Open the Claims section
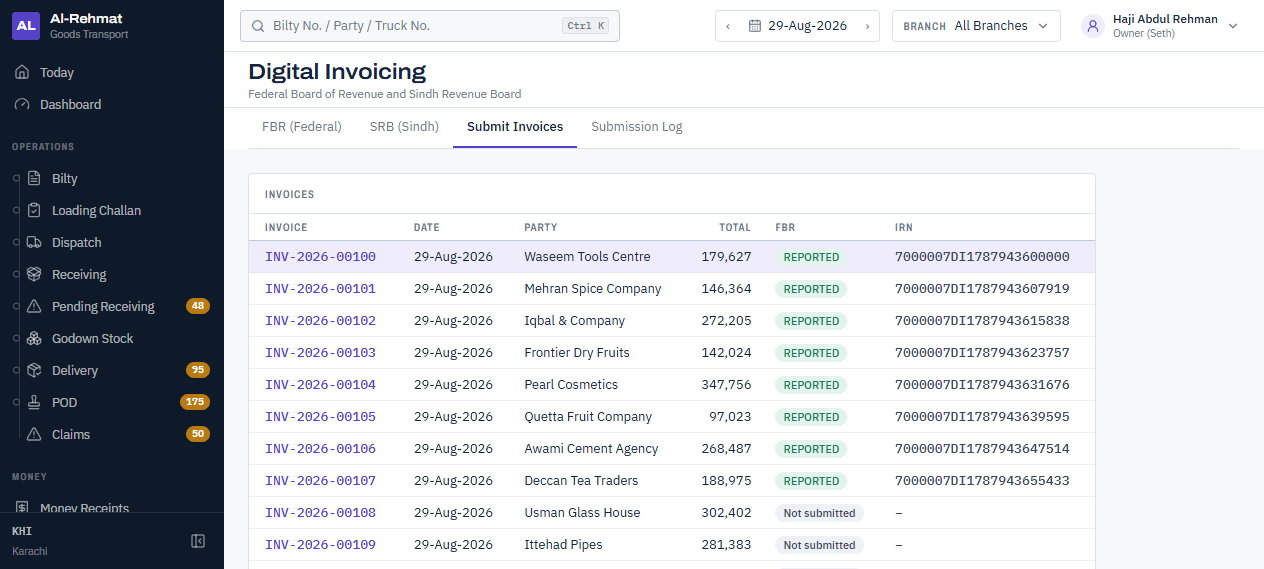Viewport: 1264px width, 569px height. 120,434
